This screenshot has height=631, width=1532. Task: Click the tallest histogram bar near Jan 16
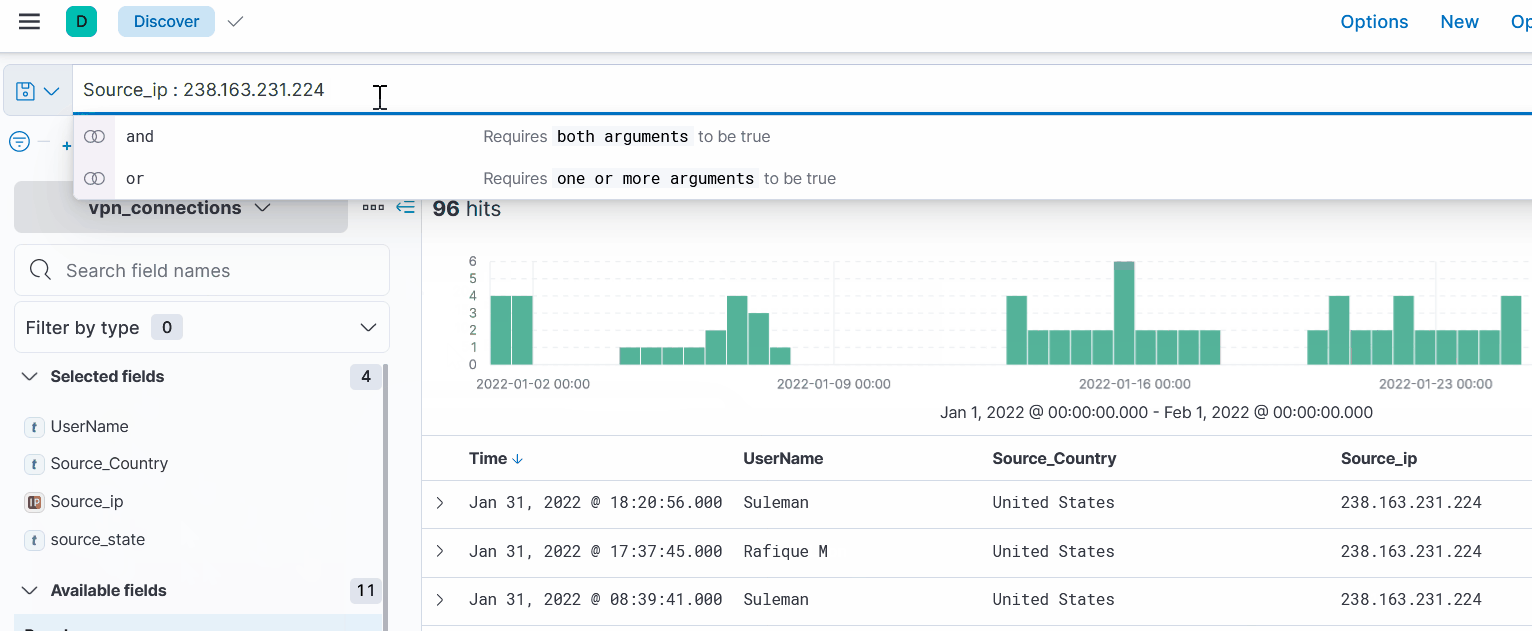pos(1124,312)
